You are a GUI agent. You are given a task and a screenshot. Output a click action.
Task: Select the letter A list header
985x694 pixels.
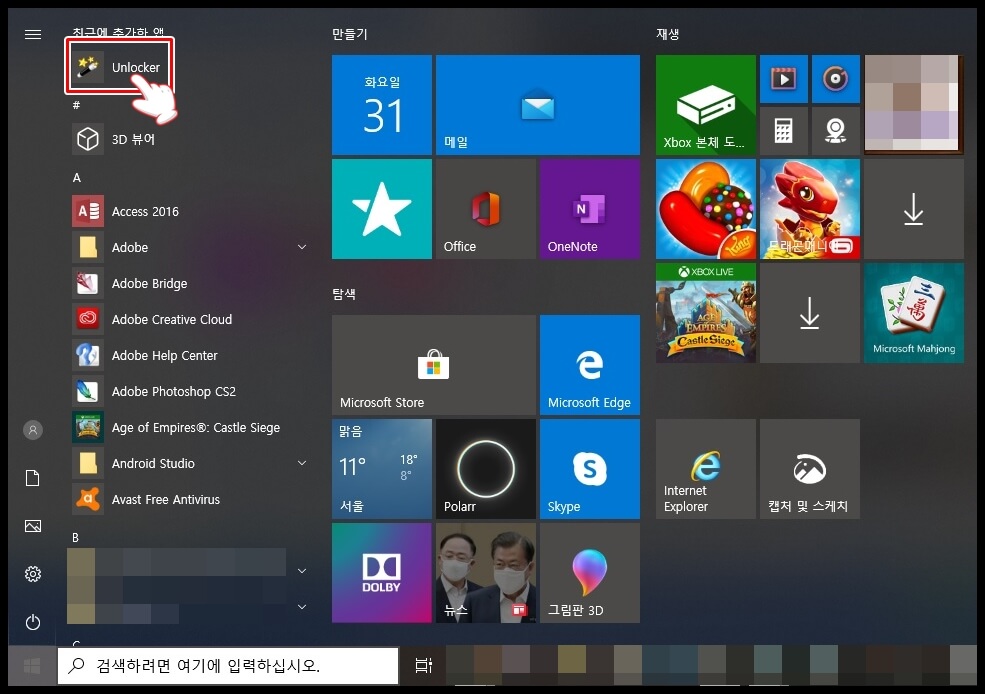[77, 178]
